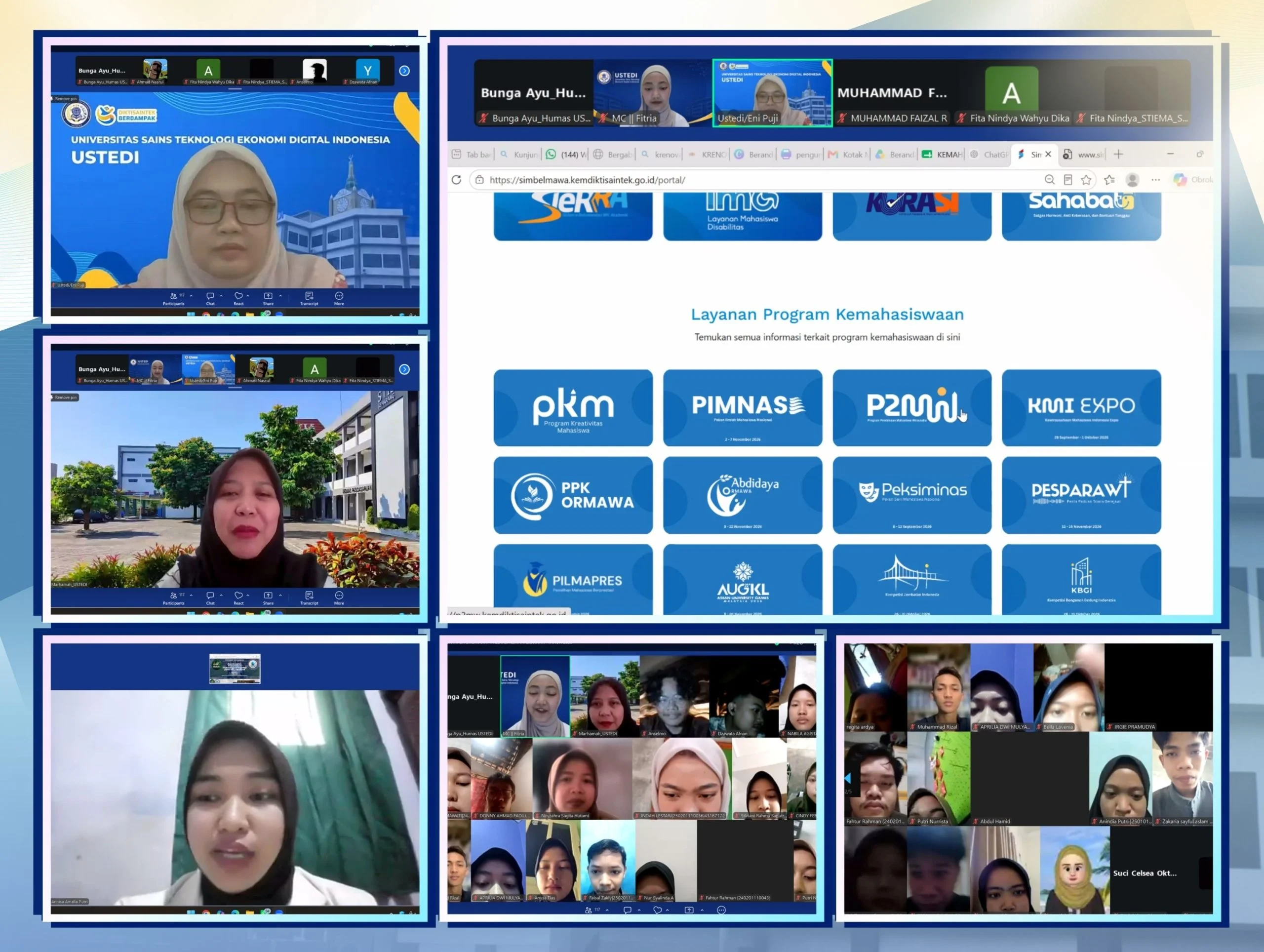Open the PKM Program Kreativitas Mahasiswa card
The image size is (1264, 952).
coord(573,407)
